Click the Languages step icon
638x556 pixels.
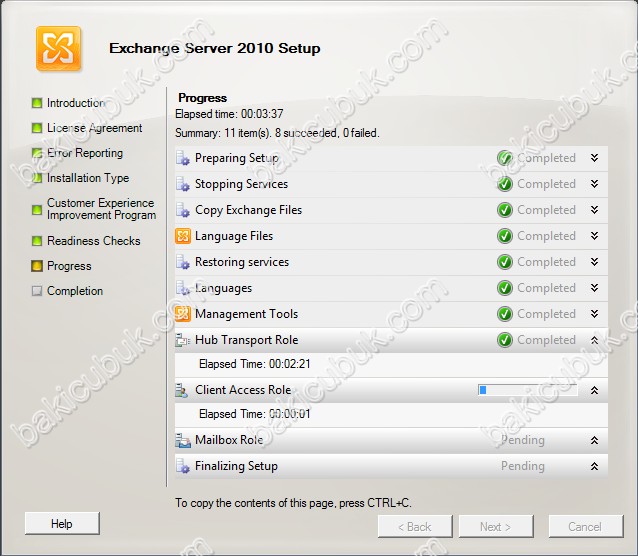[183, 288]
